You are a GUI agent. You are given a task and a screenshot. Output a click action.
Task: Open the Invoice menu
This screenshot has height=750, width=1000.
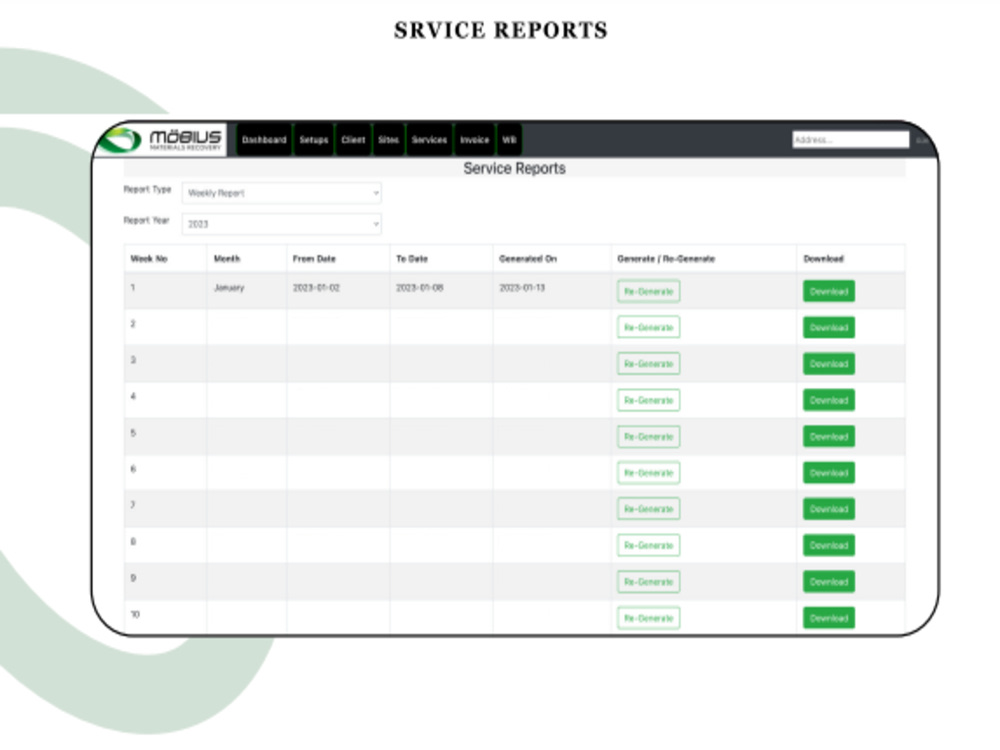pyautogui.click(x=474, y=140)
